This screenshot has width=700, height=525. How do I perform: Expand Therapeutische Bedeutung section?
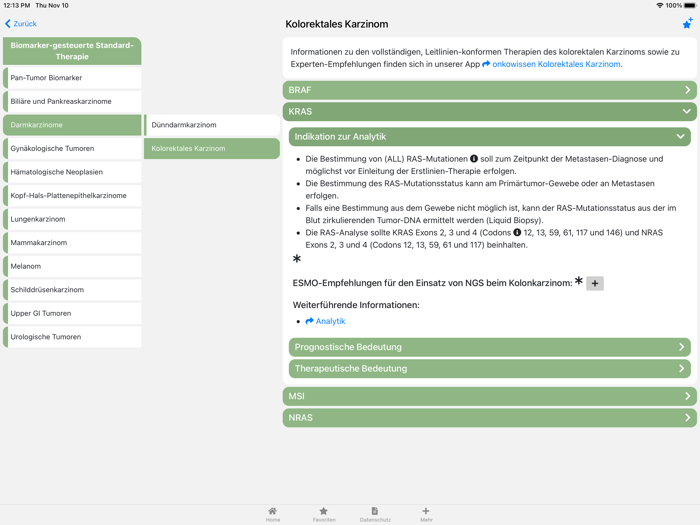tap(489, 368)
